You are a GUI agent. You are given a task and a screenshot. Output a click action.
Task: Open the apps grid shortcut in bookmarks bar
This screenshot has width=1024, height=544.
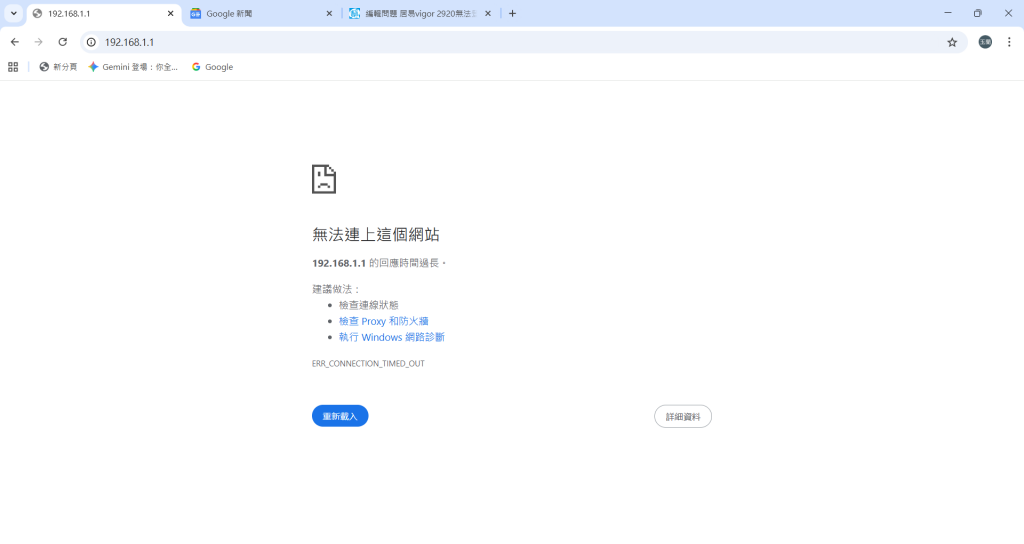tap(13, 67)
